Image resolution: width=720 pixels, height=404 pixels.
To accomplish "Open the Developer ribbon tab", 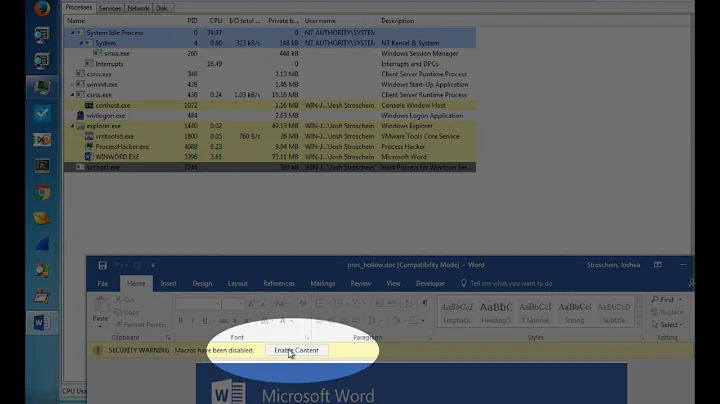I will pos(430,284).
